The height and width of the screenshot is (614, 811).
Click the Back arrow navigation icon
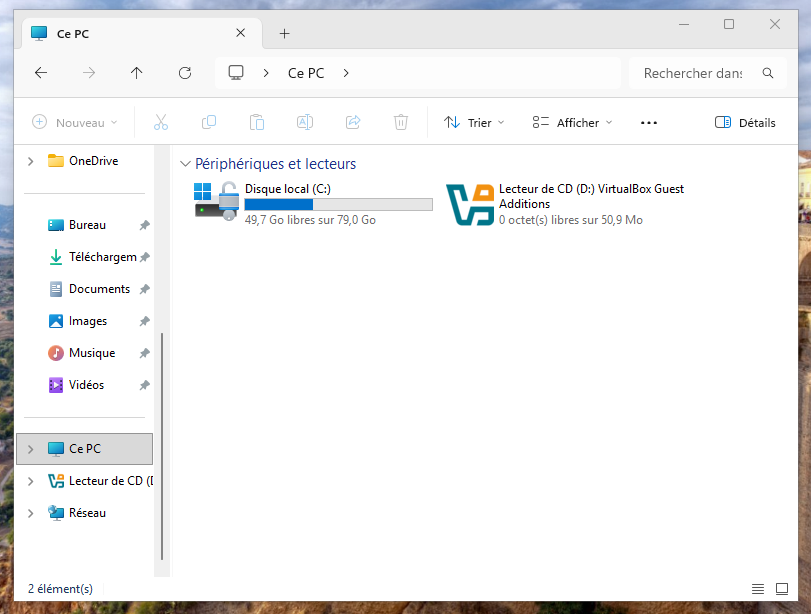(41, 73)
